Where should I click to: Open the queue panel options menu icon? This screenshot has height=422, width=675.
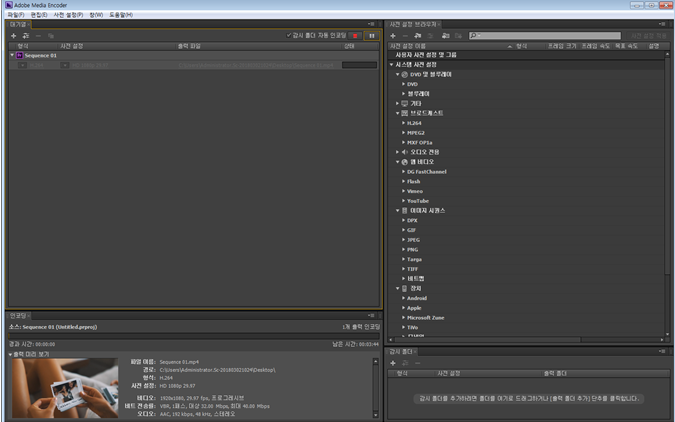point(371,24)
